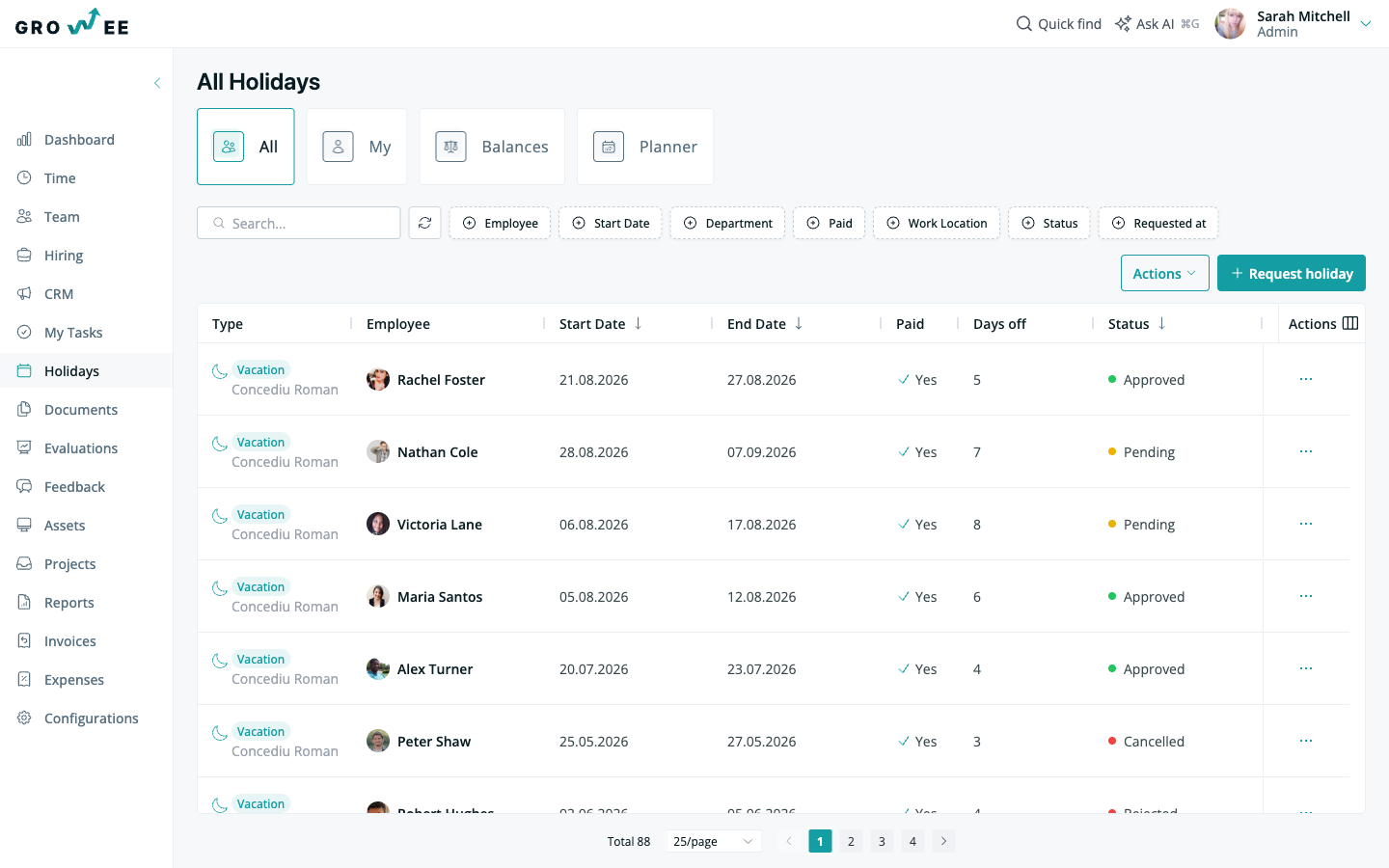
Task: Click the Assets monitor icon
Action: coord(24,526)
